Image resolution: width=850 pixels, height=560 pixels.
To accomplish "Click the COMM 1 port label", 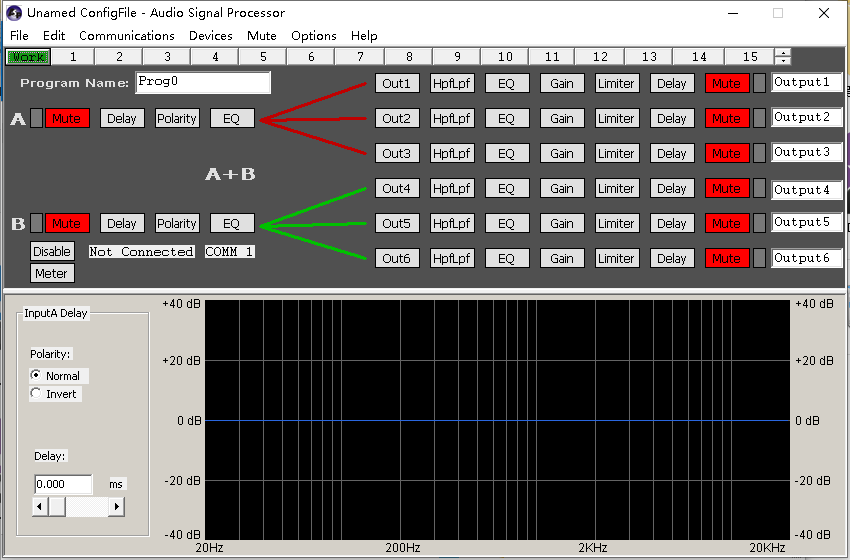I will click(229, 252).
